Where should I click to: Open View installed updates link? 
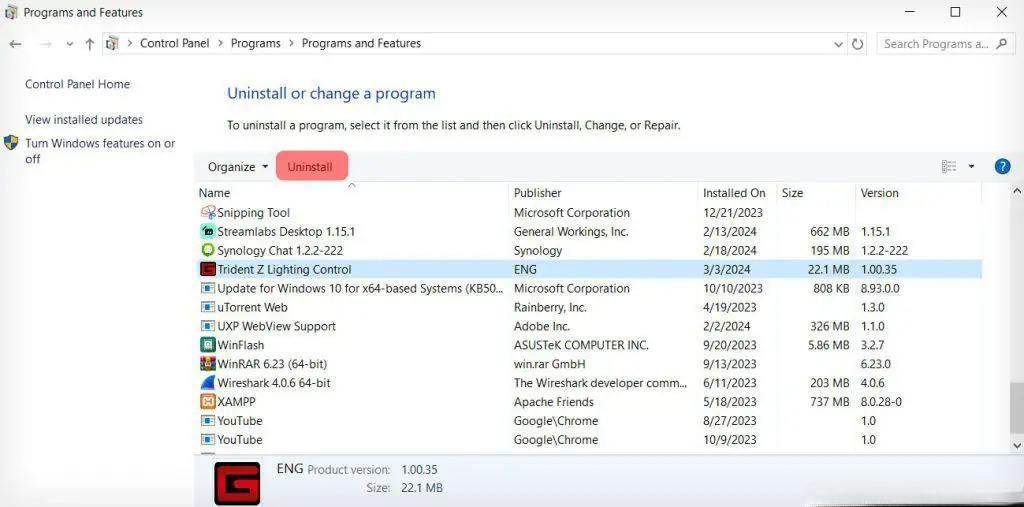84,120
